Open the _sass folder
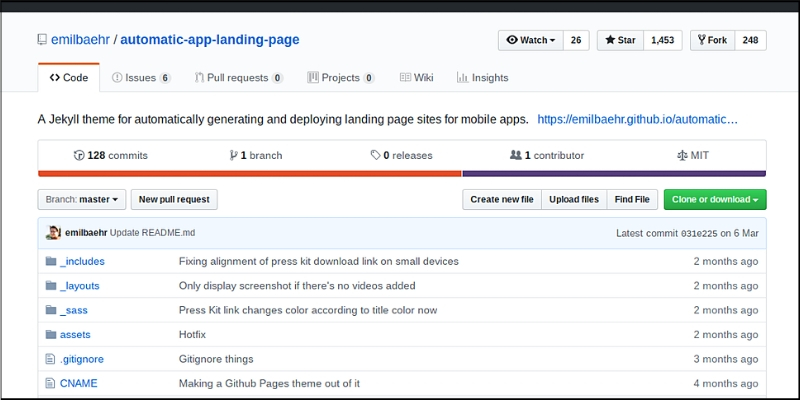Viewport: 800px width, 400px height. 73,310
